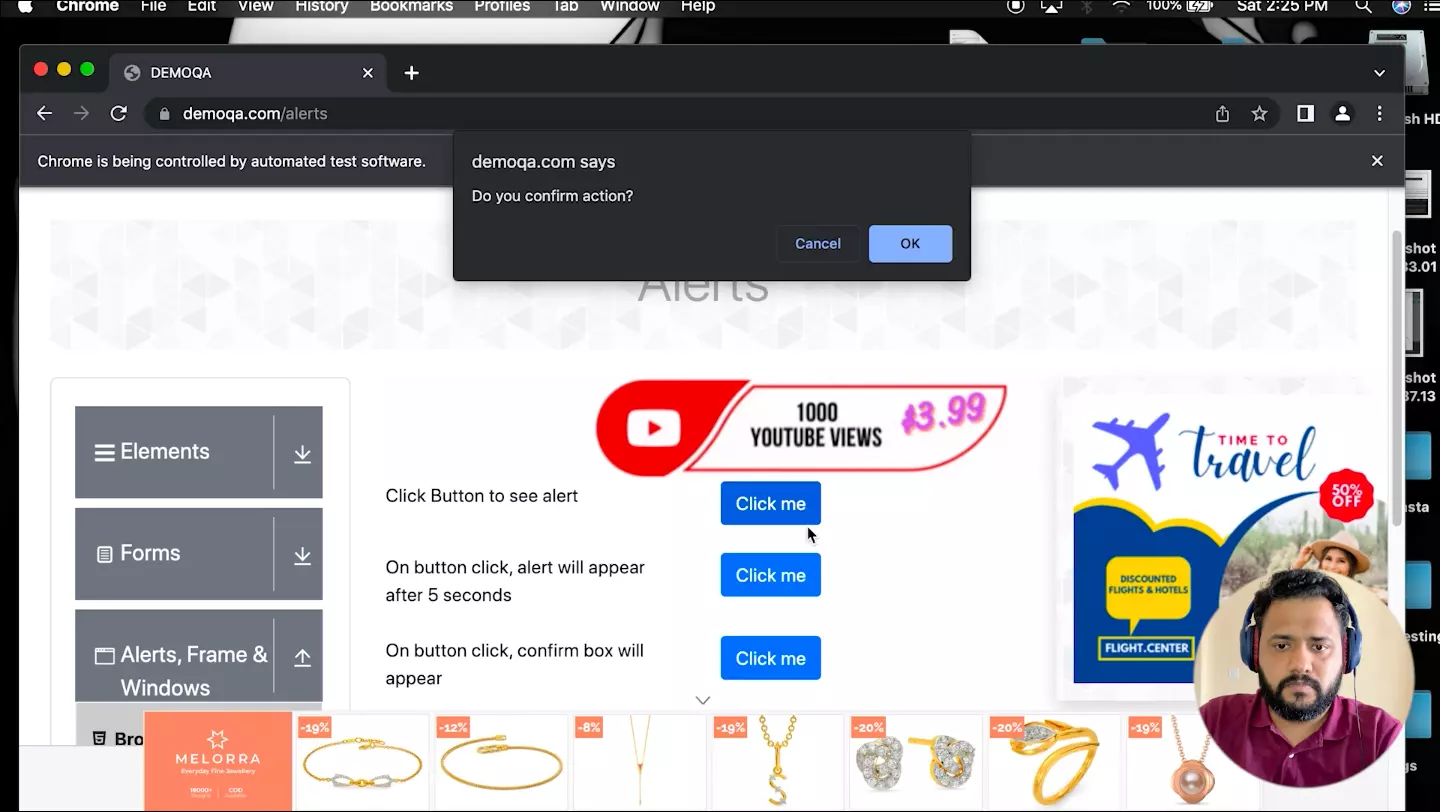
Task: Click the share icon in address bar
Action: (x=1222, y=114)
